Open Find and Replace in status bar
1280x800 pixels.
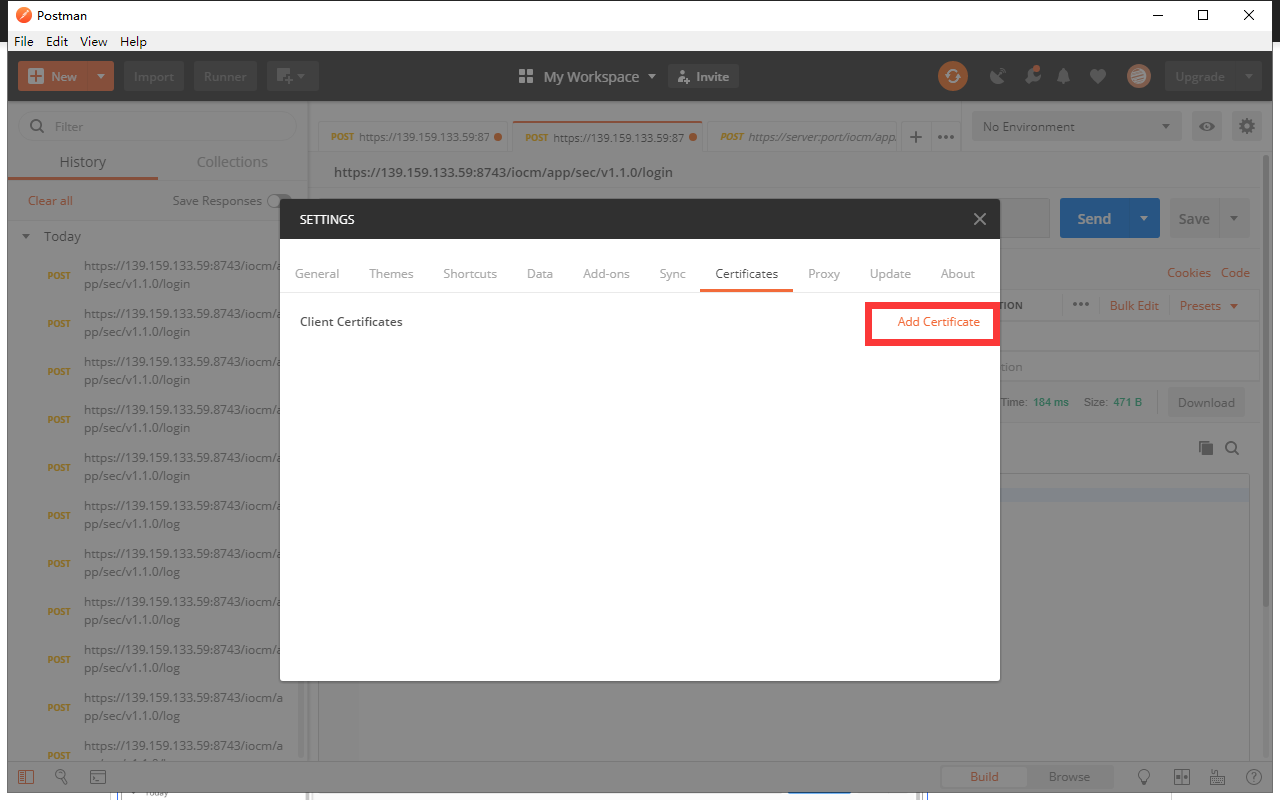pyautogui.click(x=61, y=776)
